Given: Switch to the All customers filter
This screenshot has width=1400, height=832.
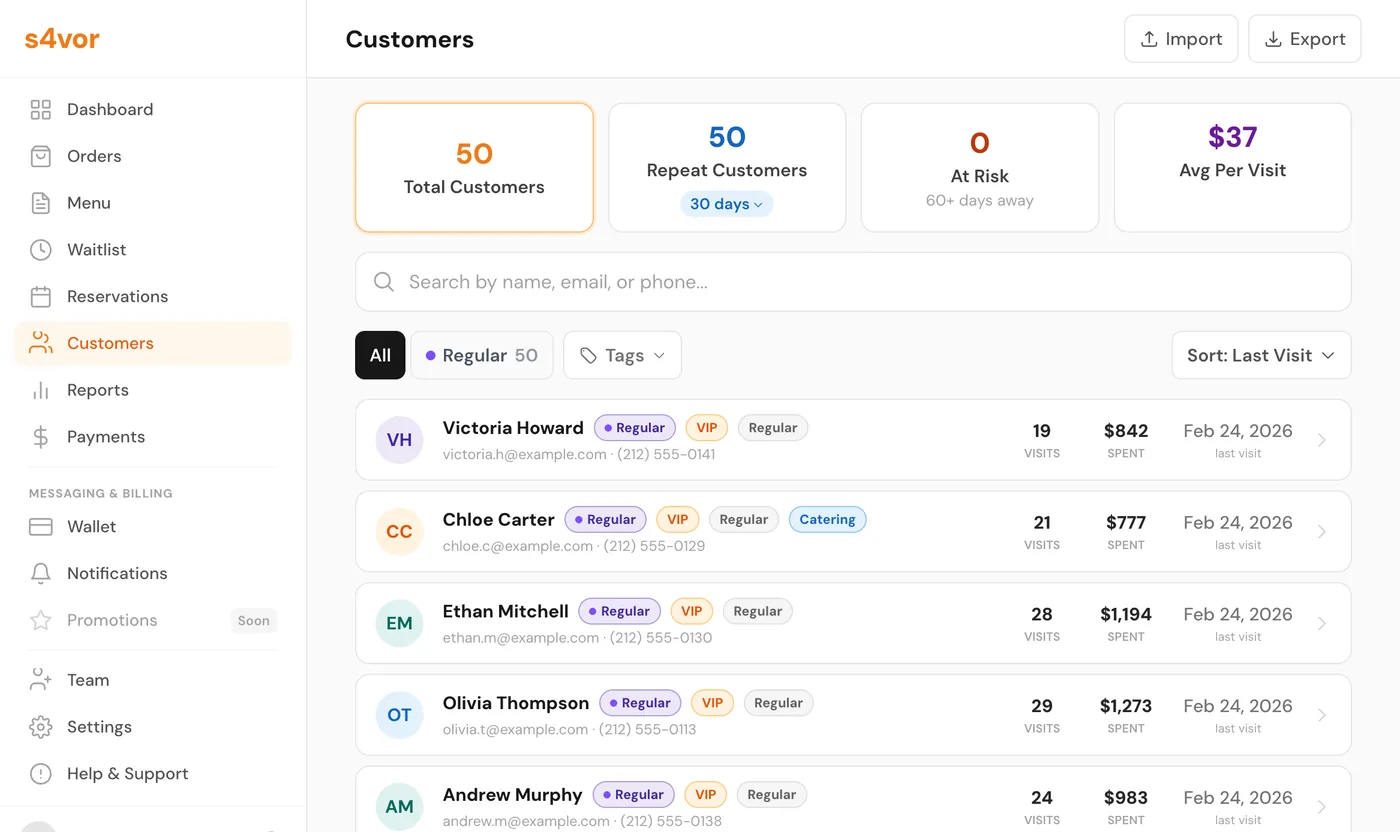Looking at the screenshot, I should coord(380,355).
